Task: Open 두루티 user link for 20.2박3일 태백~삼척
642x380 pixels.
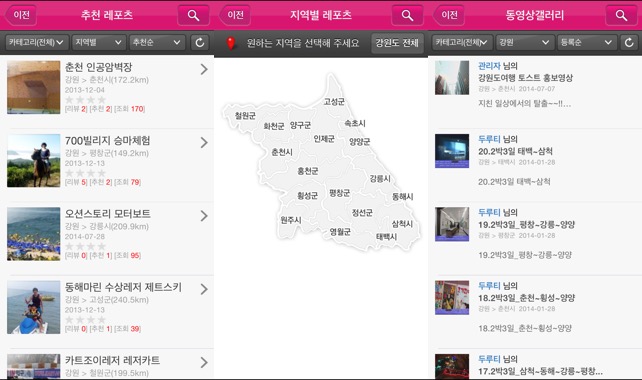Action: click(x=489, y=139)
